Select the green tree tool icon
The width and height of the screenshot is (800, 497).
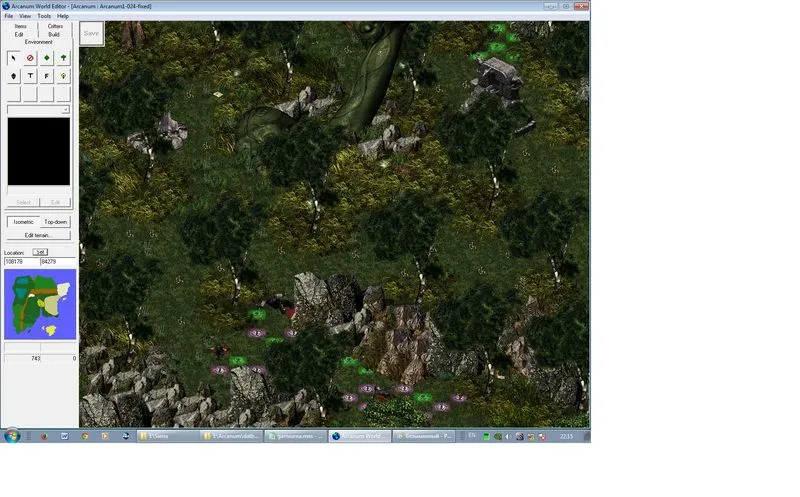point(63,58)
